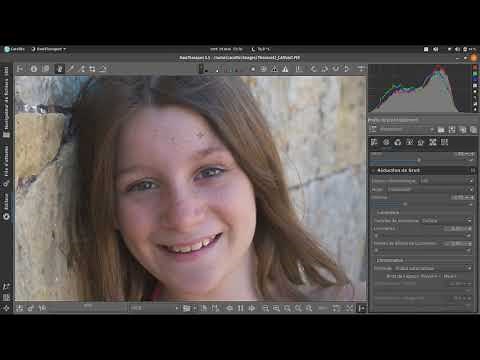Go to previous image arrow
Screen dimensions: 480x360
(x=229, y=308)
